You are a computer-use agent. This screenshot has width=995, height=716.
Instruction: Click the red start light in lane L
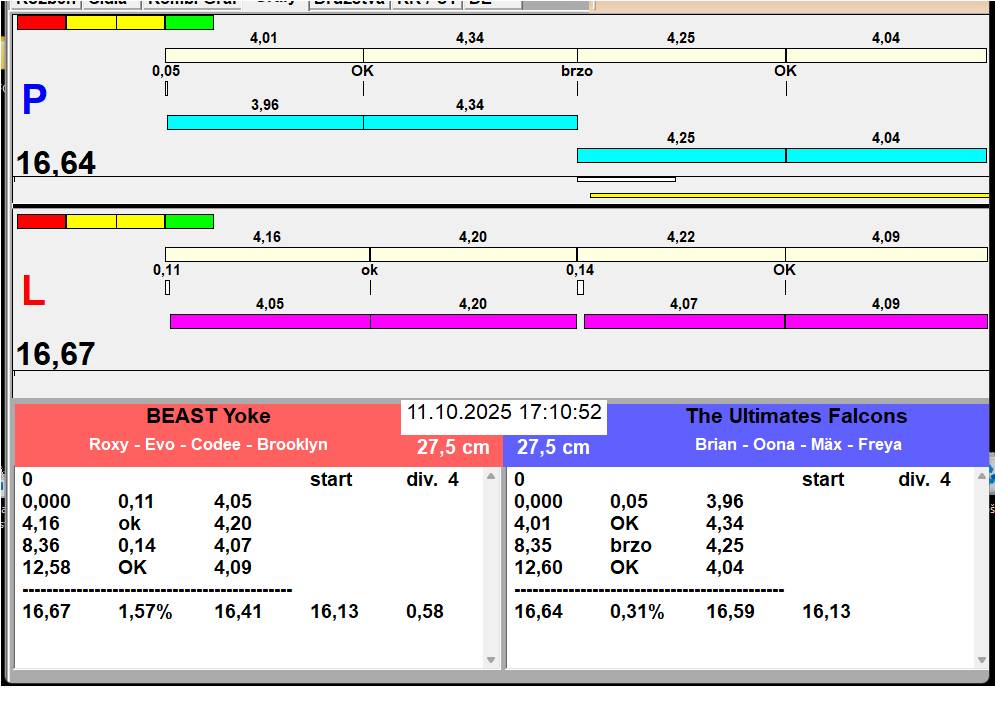(x=41, y=221)
